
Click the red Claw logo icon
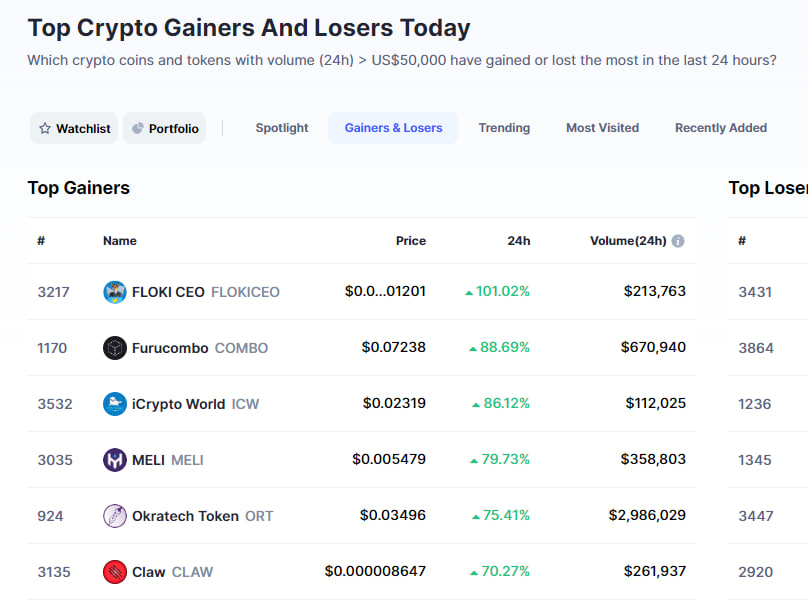[114, 572]
